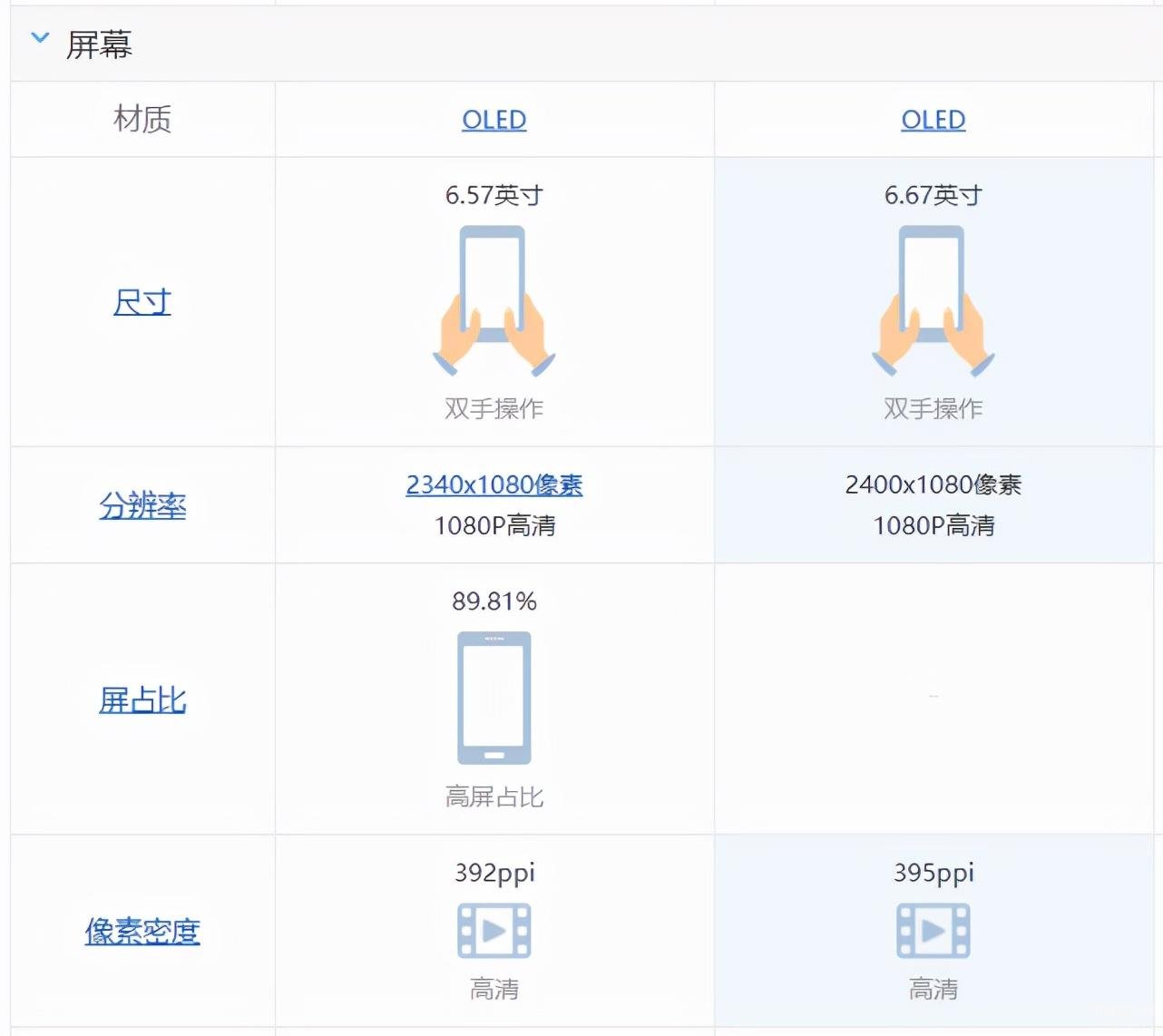This screenshot has width=1163, height=1036.
Task: Select 高清 caption under 395ppi
Action: tap(933, 989)
